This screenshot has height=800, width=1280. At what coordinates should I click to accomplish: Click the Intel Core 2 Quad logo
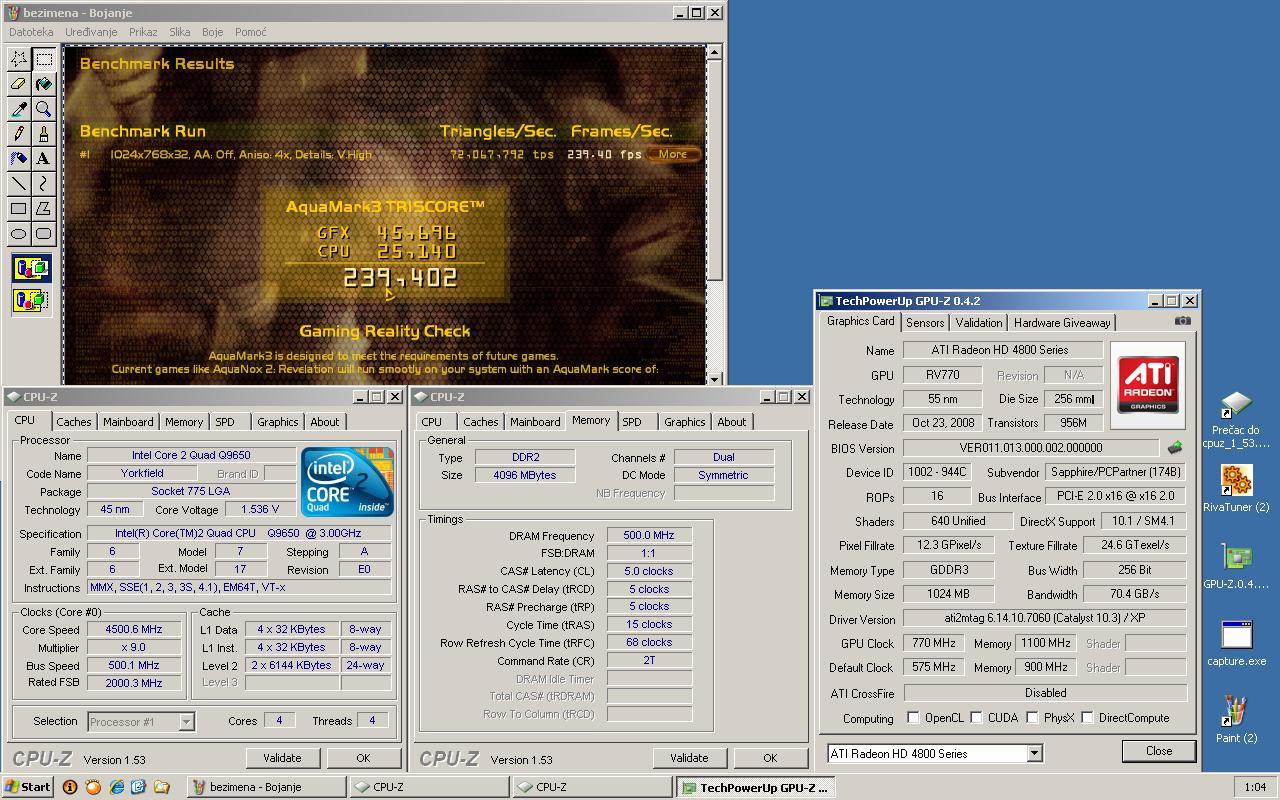click(347, 481)
